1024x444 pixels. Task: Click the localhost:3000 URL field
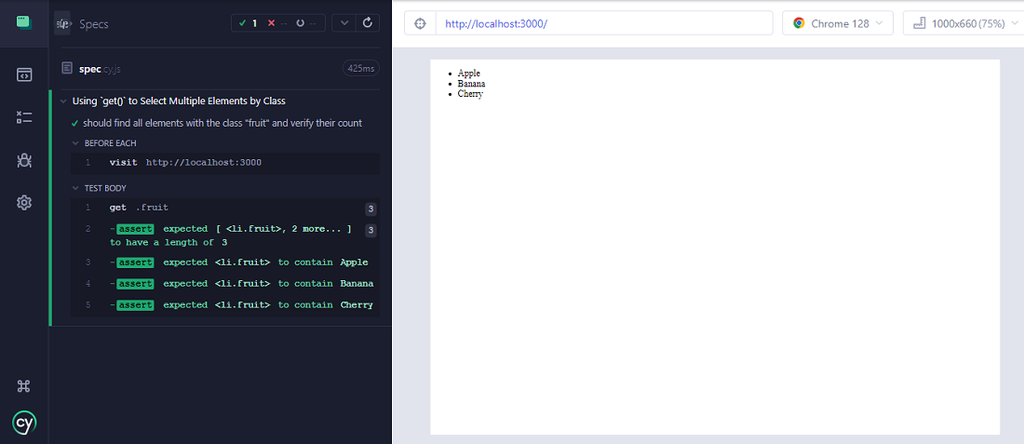[x=604, y=24]
